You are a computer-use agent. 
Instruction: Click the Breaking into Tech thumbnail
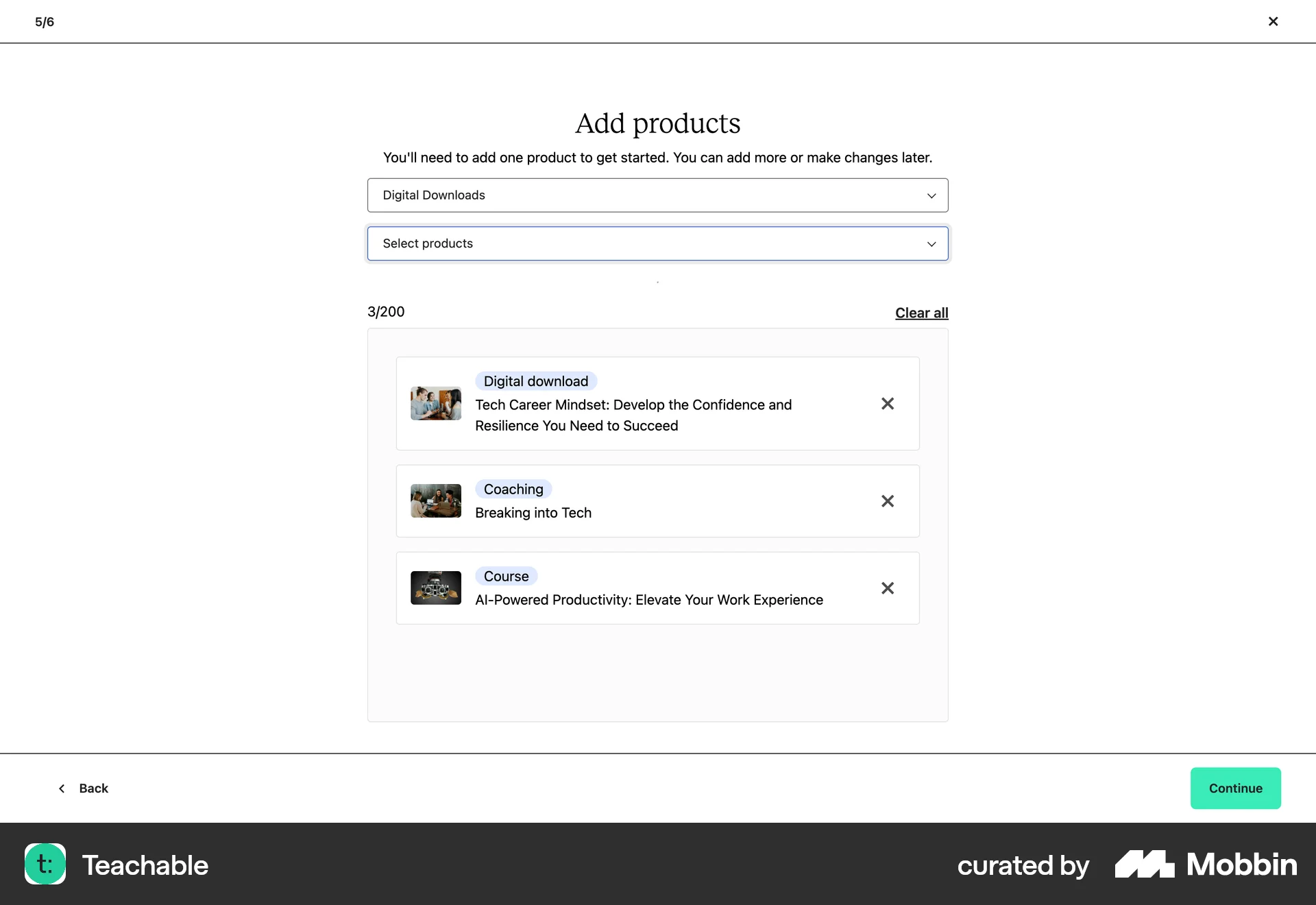pos(435,501)
